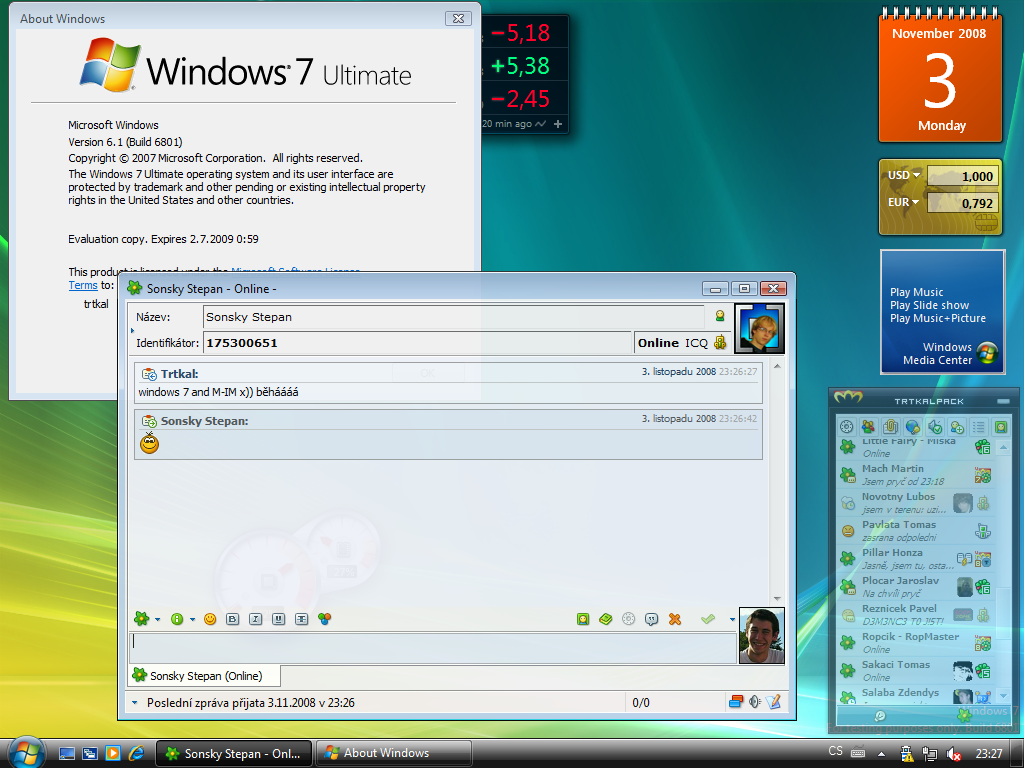Toggle underline formatting in chat toolbar

click(278, 619)
